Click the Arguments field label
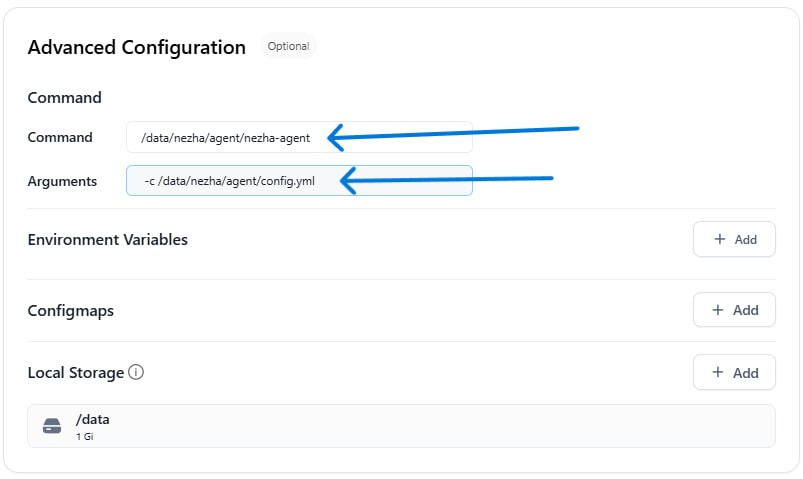 pos(62,181)
